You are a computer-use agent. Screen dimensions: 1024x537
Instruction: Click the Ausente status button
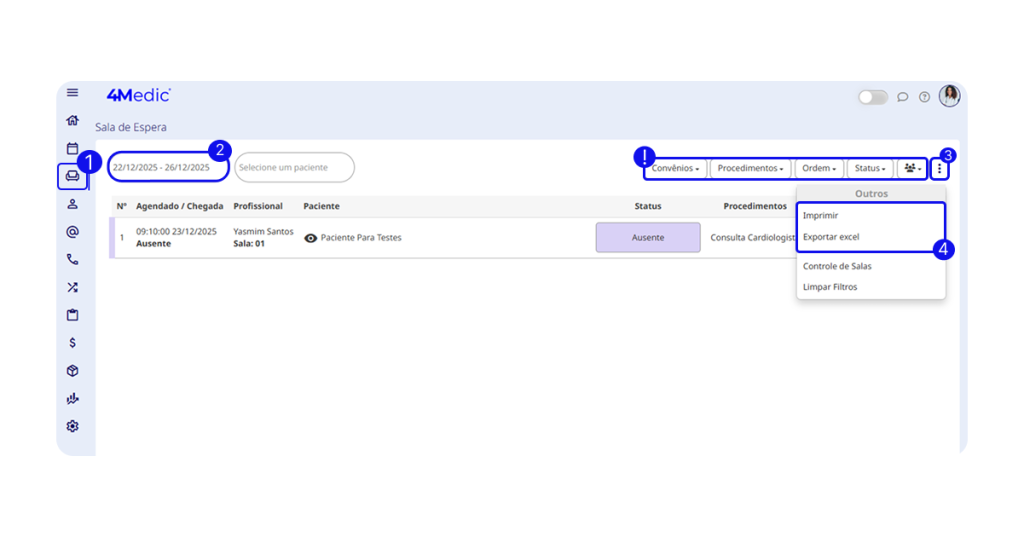point(647,238)
